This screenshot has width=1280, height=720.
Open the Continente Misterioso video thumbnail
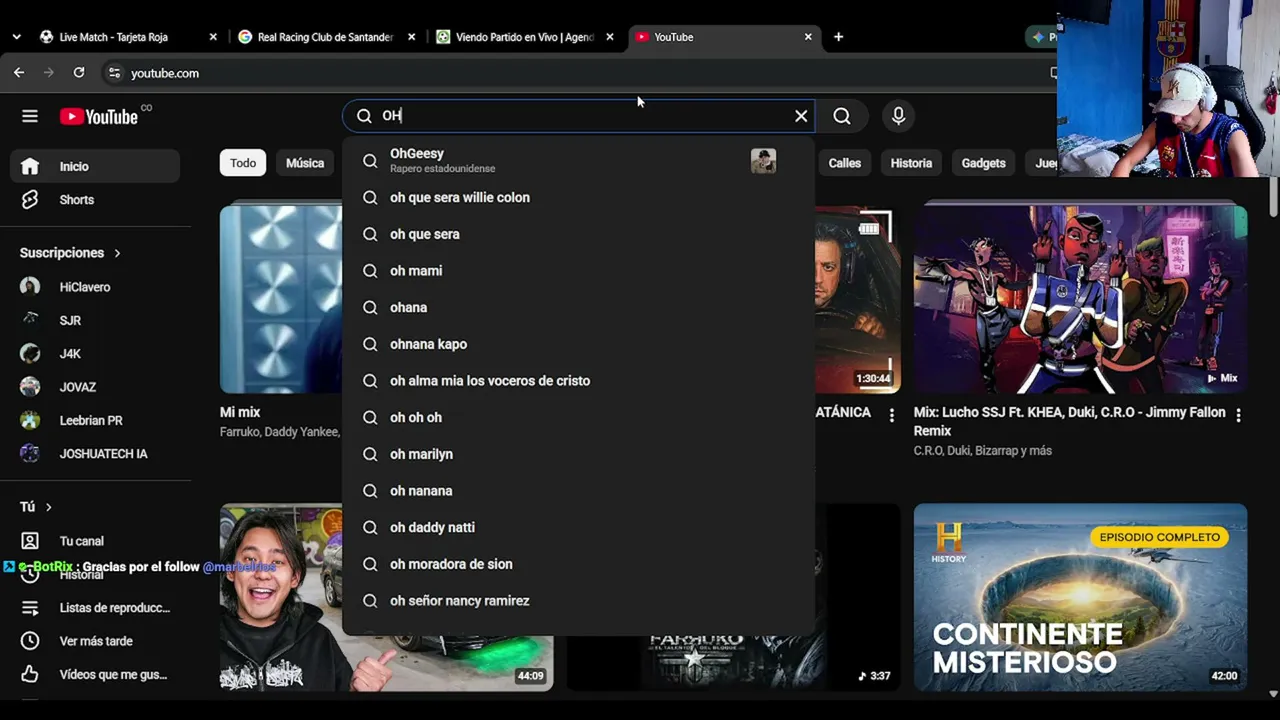(x=1080, y=597)
